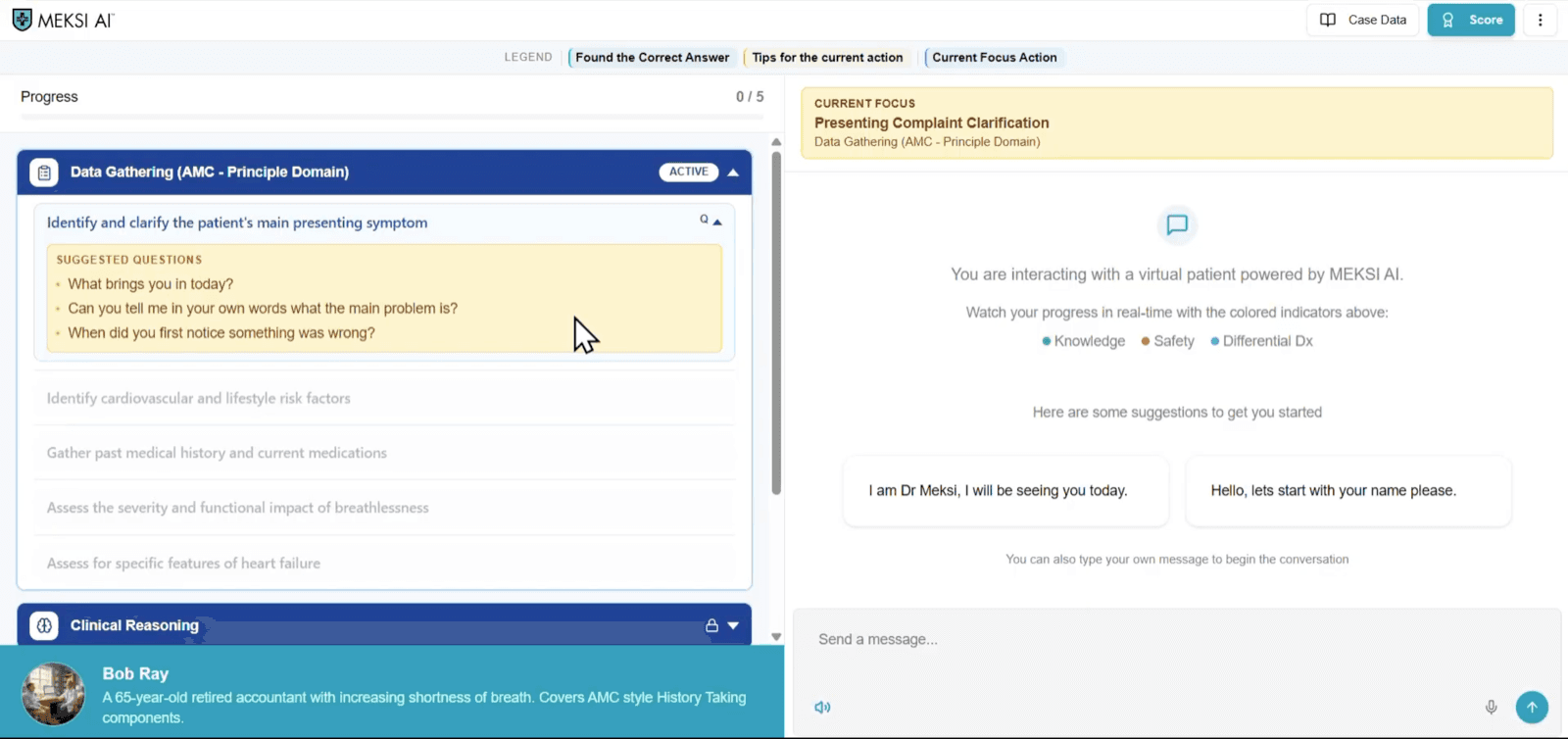Viewport: 1568px width, 739px height.
Task: Select 'Gather past medical history and current medications'
Action: 384,453
